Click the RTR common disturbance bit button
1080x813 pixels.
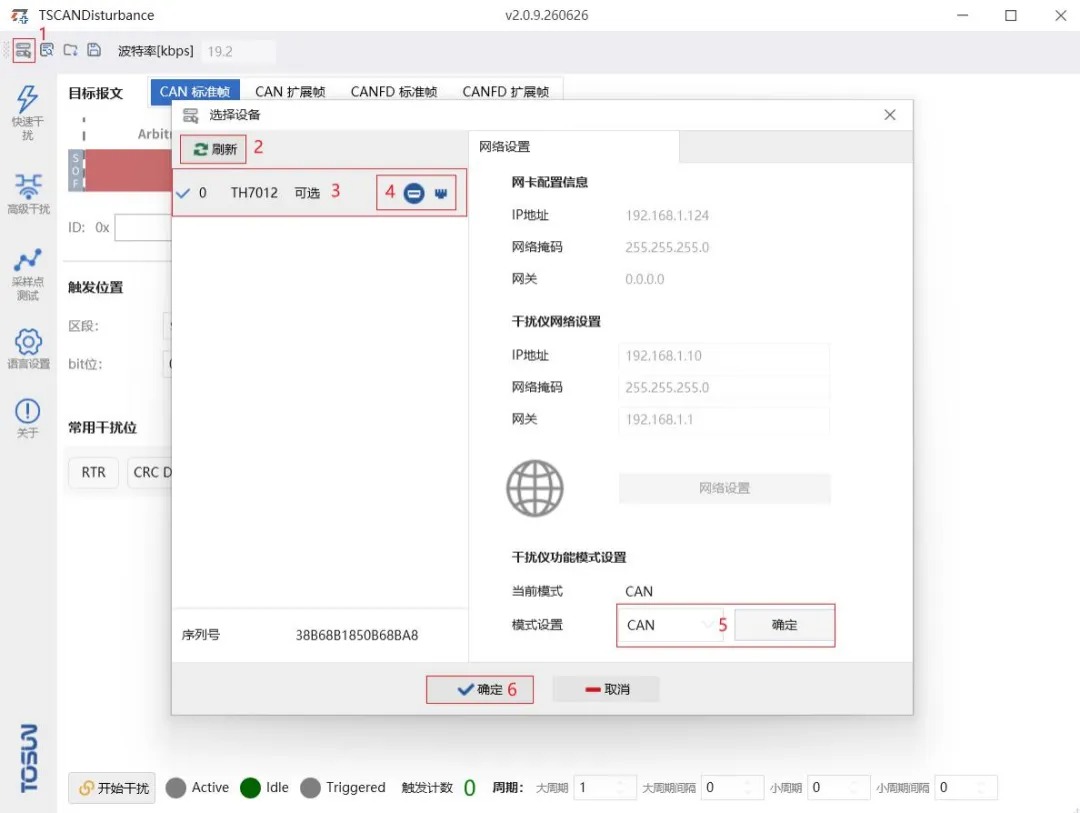click(x=94, y=473)
